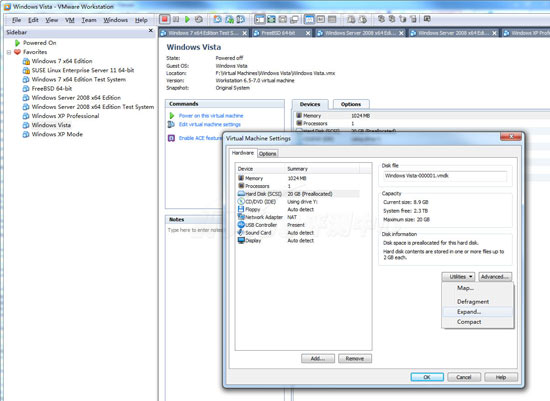Select the Options tab beside Devices
This screenshot has height=401, width=550.
click(x=351, y=104)
